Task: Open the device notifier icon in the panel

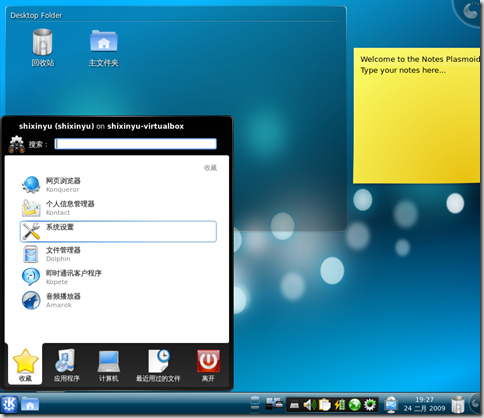Action: tap(274, 404)
